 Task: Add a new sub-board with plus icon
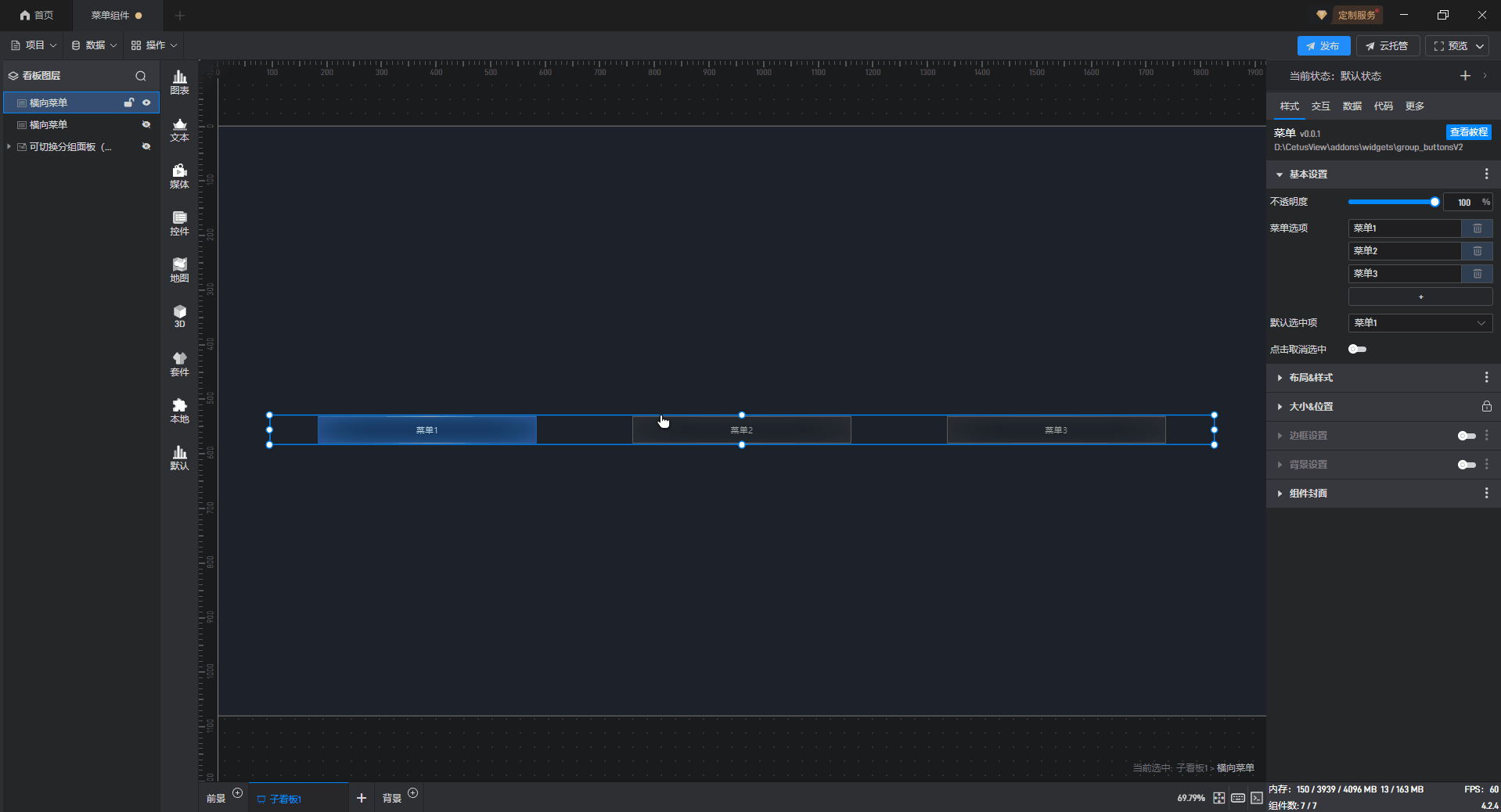[x=361, y=798]
